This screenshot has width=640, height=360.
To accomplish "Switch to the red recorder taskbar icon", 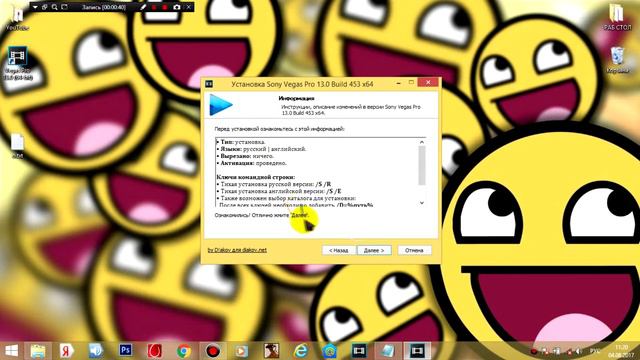I will (x=213, y=351).
